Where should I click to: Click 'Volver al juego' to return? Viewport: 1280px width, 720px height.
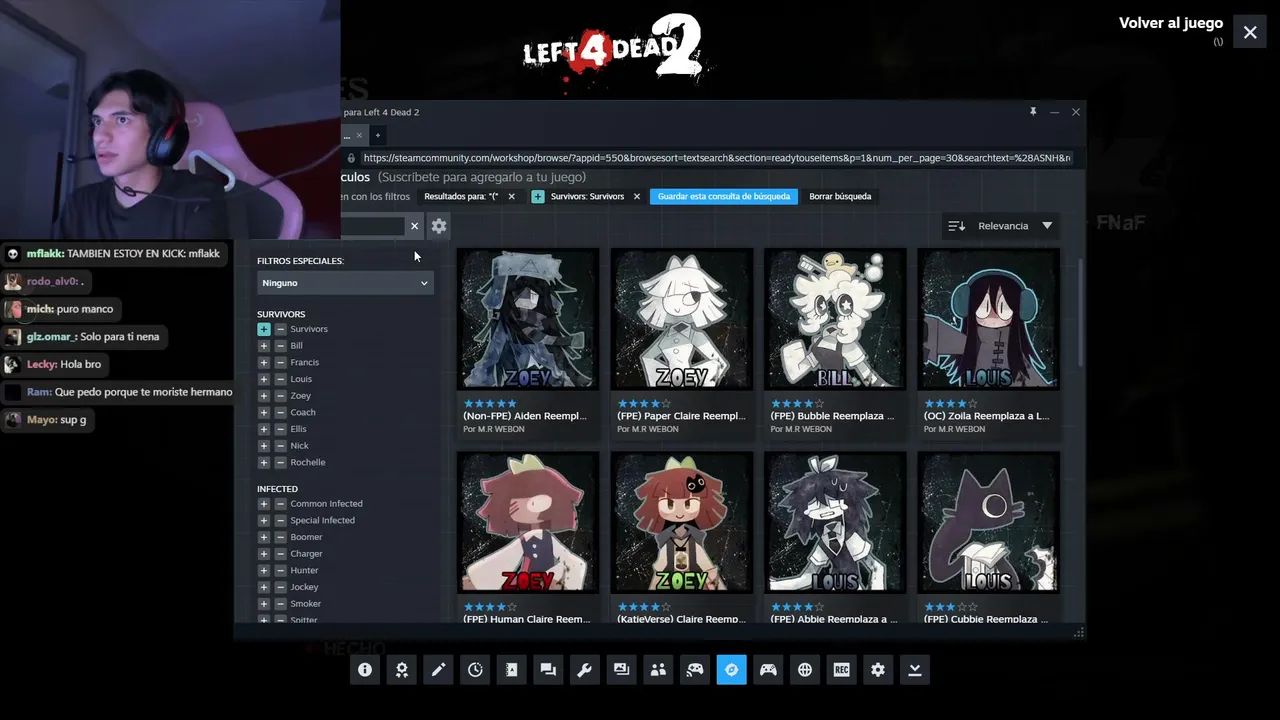(x=1171, y=23)
